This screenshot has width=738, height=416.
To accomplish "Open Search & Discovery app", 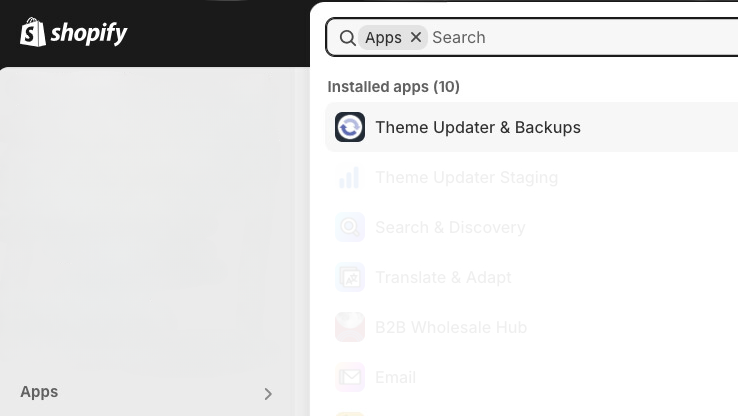I will click(x=531, y=227).
